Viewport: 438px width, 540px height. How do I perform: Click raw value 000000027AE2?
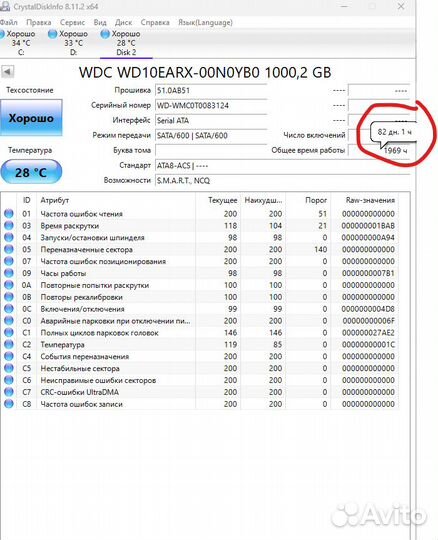(x=368, y=333)
